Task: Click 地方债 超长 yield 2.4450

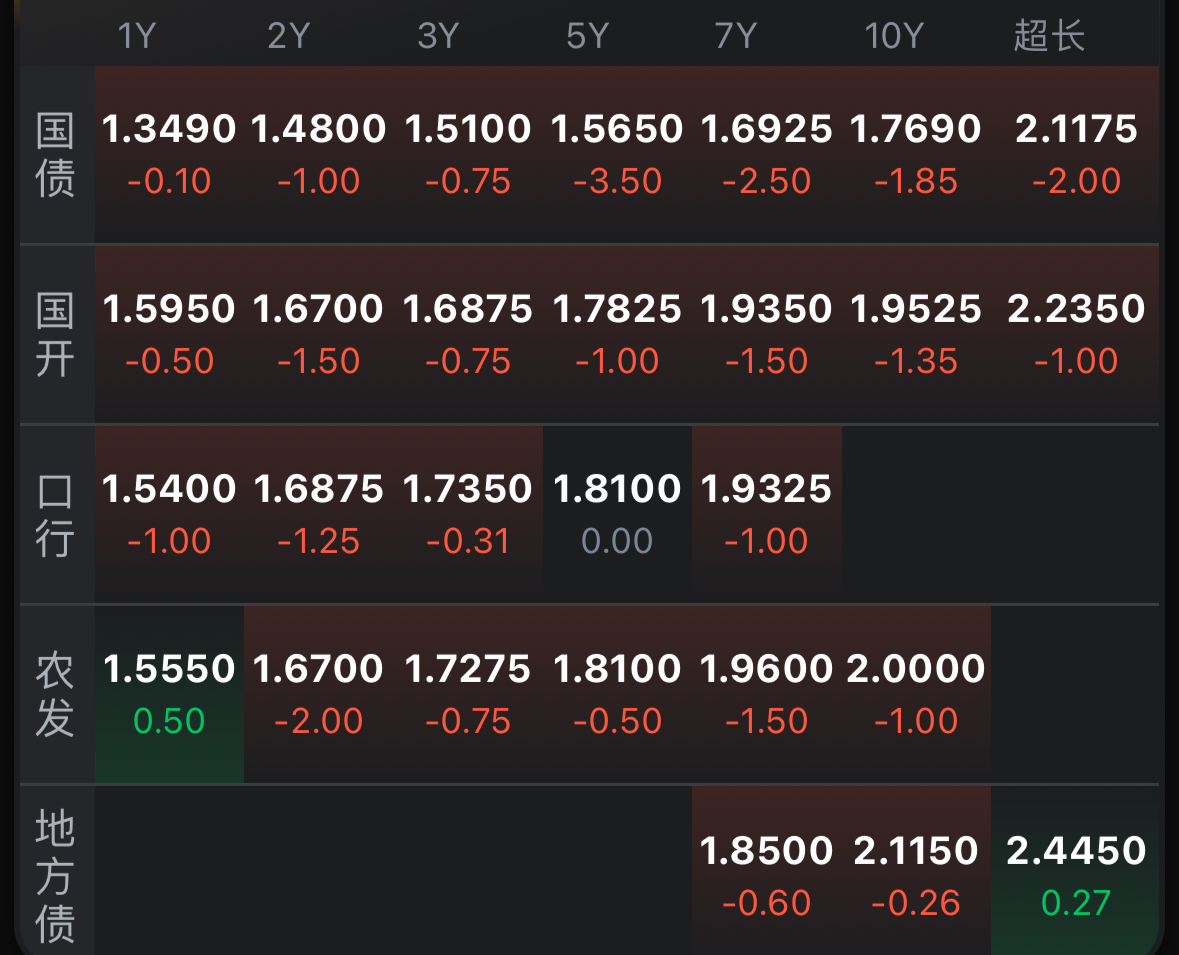Action: click(x=1076, y=875)
